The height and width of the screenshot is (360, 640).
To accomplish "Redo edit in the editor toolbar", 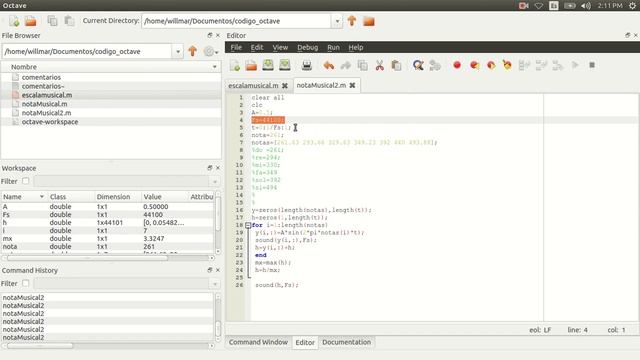I will [x=345, y=65].
